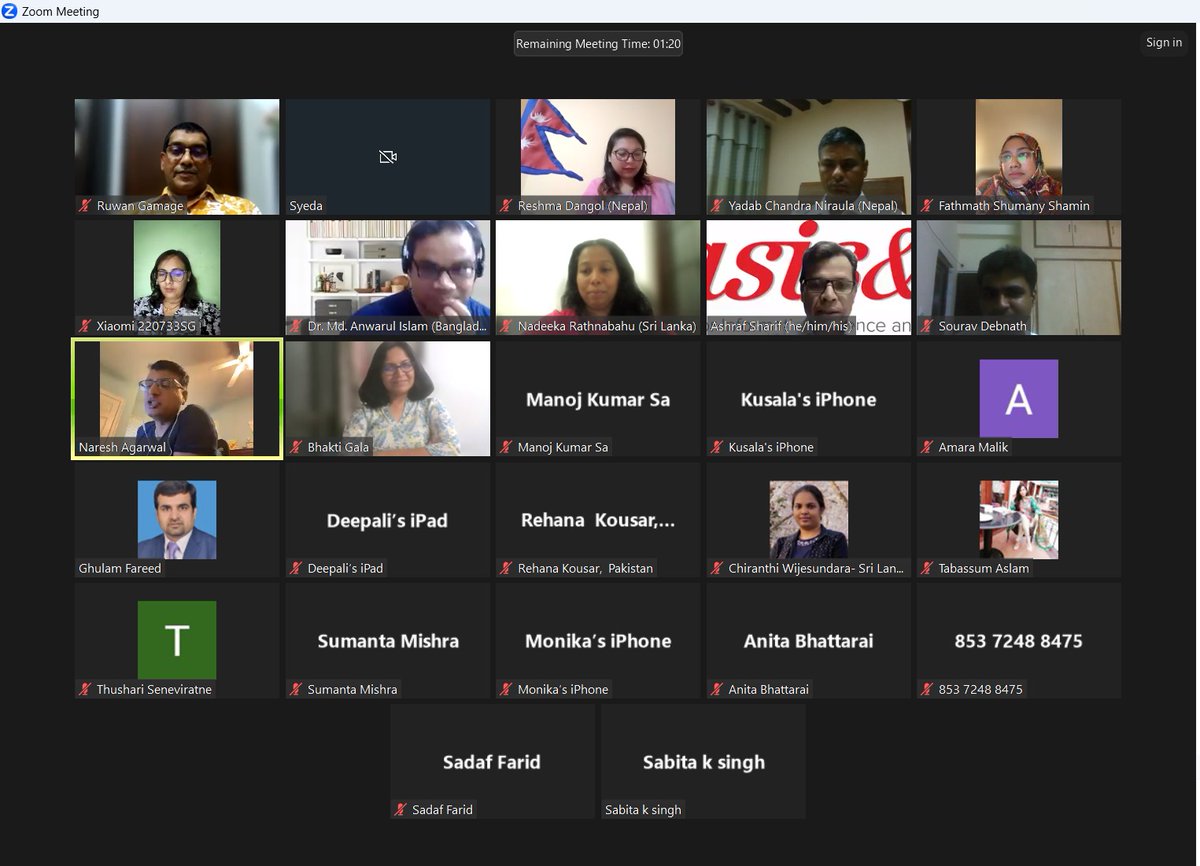Click muted mic icon beside Thushari Seneviratne
The height and width of the screenshot is (866, 1200).
tap(86, 689)
